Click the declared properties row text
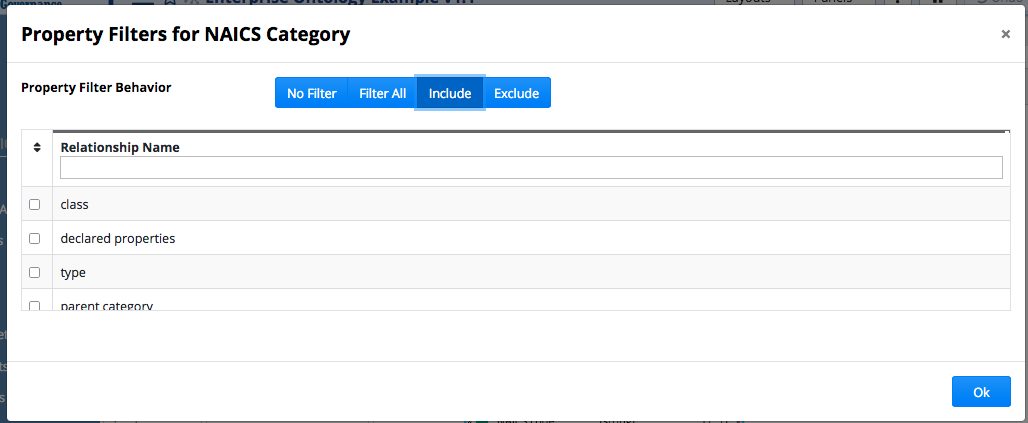This screenshot has height=423, width=1028. pos(118,238)
